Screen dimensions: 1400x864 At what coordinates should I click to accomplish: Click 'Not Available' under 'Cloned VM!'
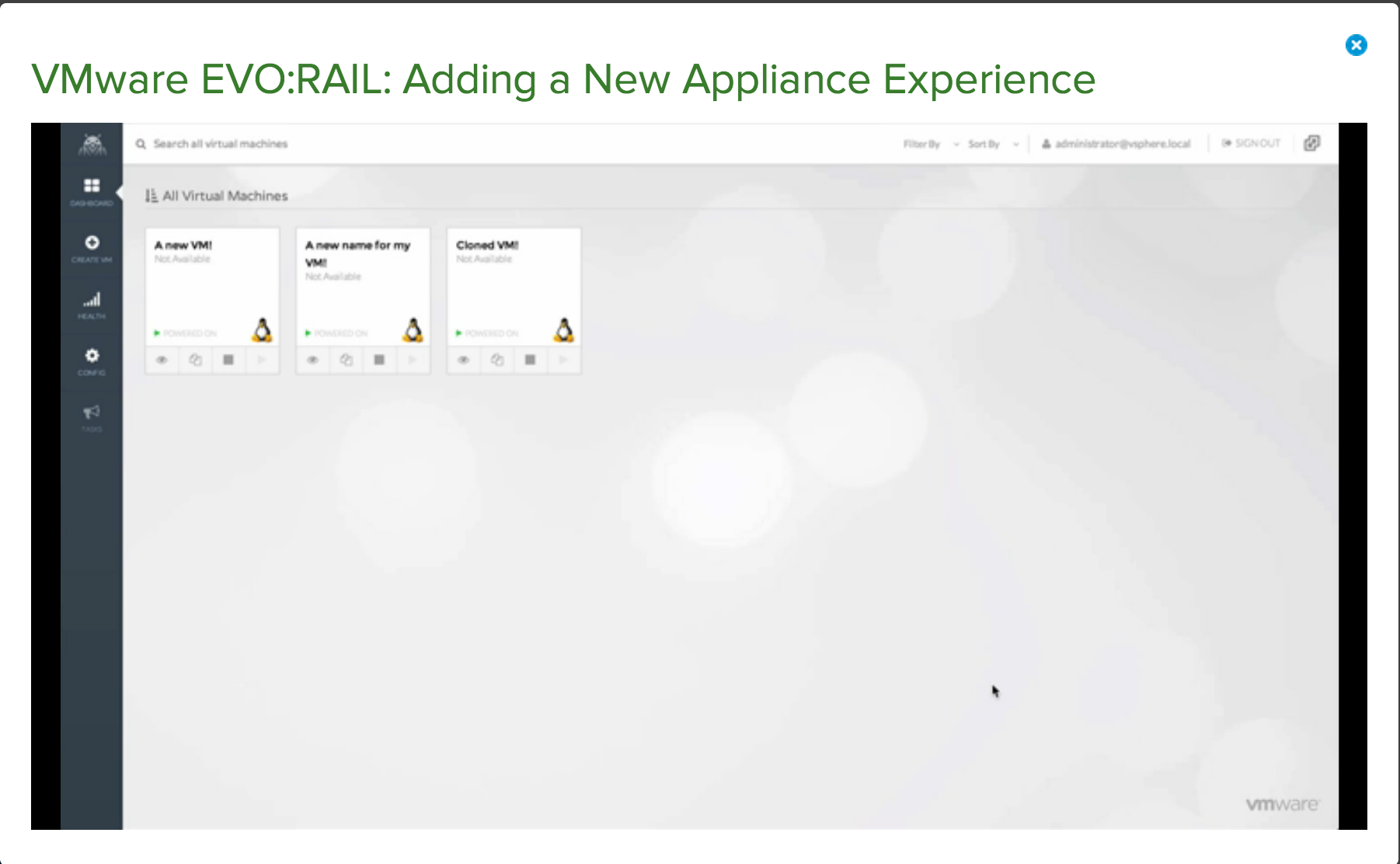484,259
